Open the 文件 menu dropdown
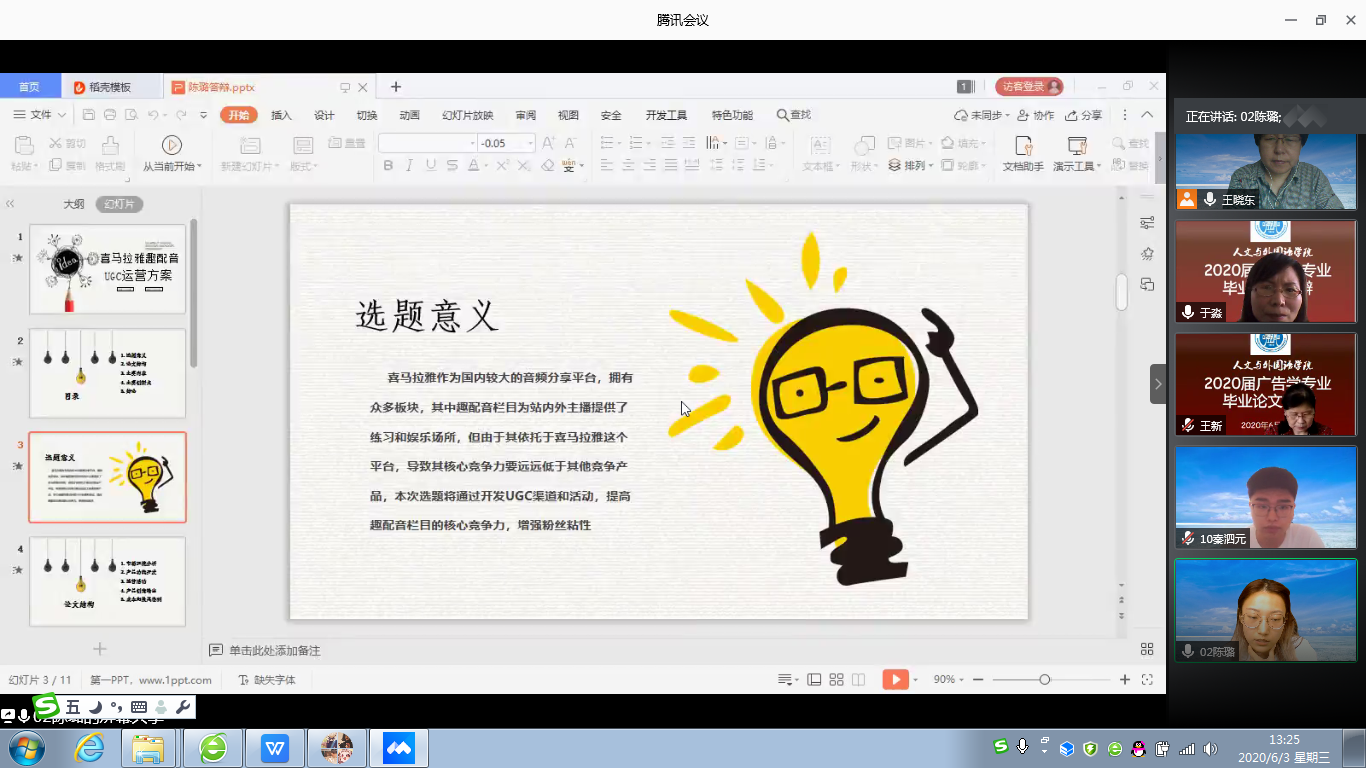Image resolution: width=1366 pixels, height=768 pixels. pyautogui.click(x=40, y=115)
